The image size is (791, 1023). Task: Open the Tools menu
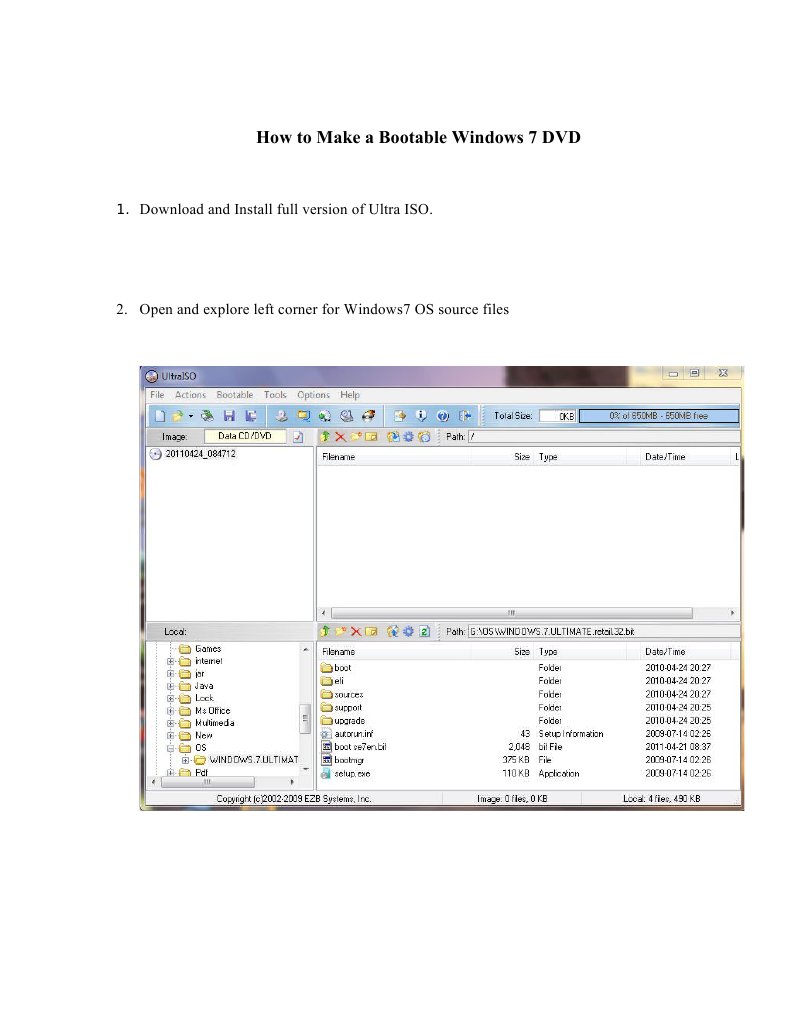coord(275,395)
